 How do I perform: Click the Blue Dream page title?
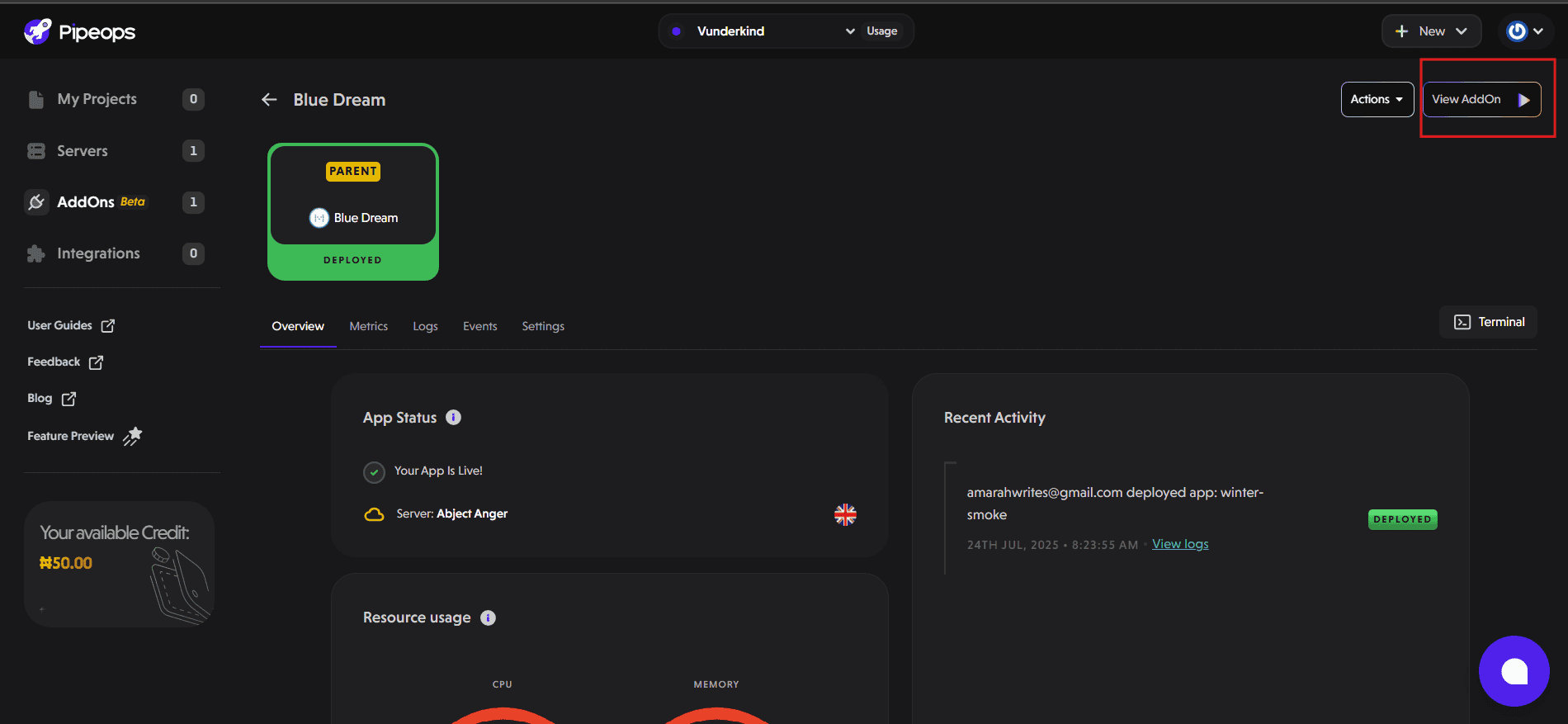pos(339,100)
